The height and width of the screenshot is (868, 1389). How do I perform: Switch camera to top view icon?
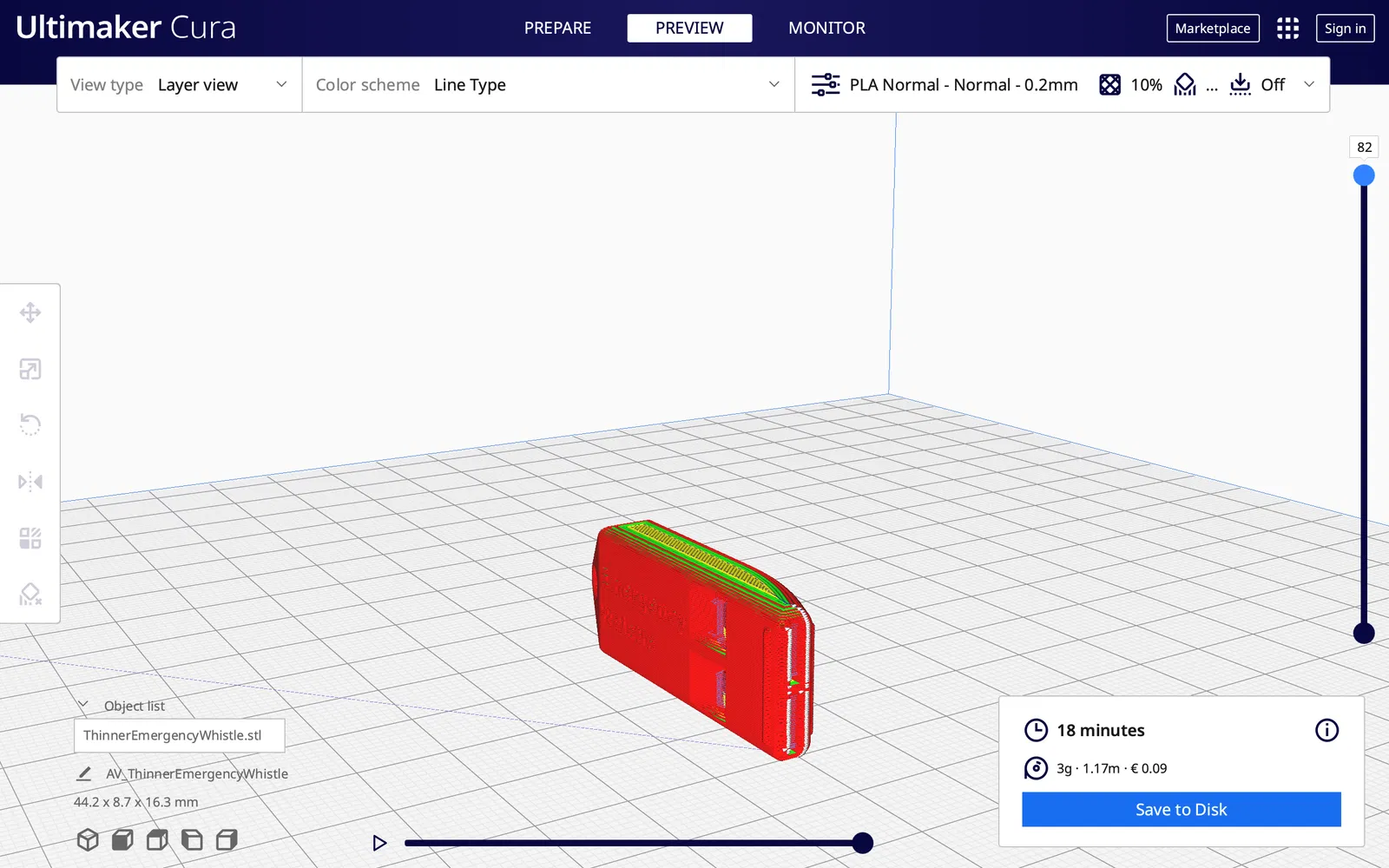tap(157, 839)
